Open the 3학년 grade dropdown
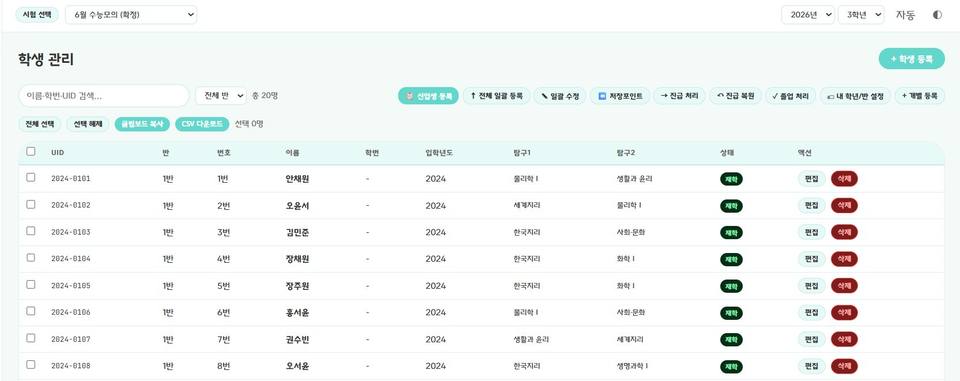The height and width of the screenshot is (381, 960). 861,15
